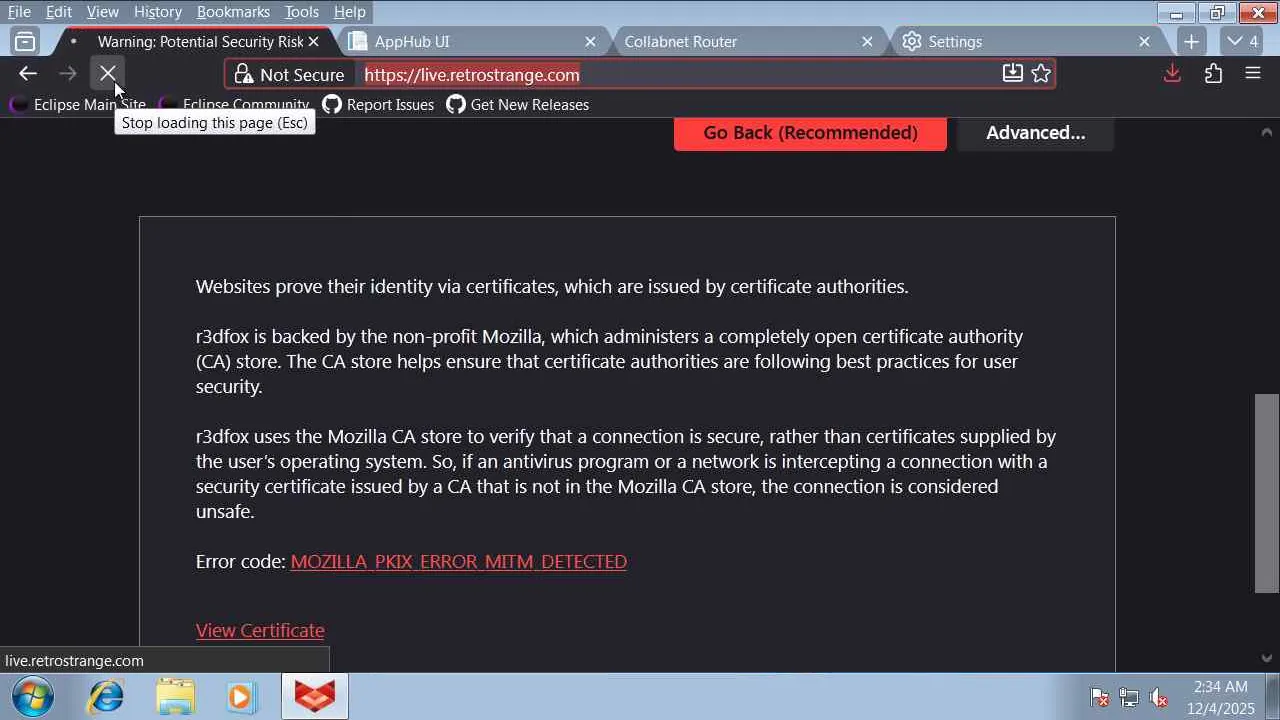Click the page vertical scrollbar thumb
Viewport: 1280px width, 720px height.
(x=1266, y=494)
